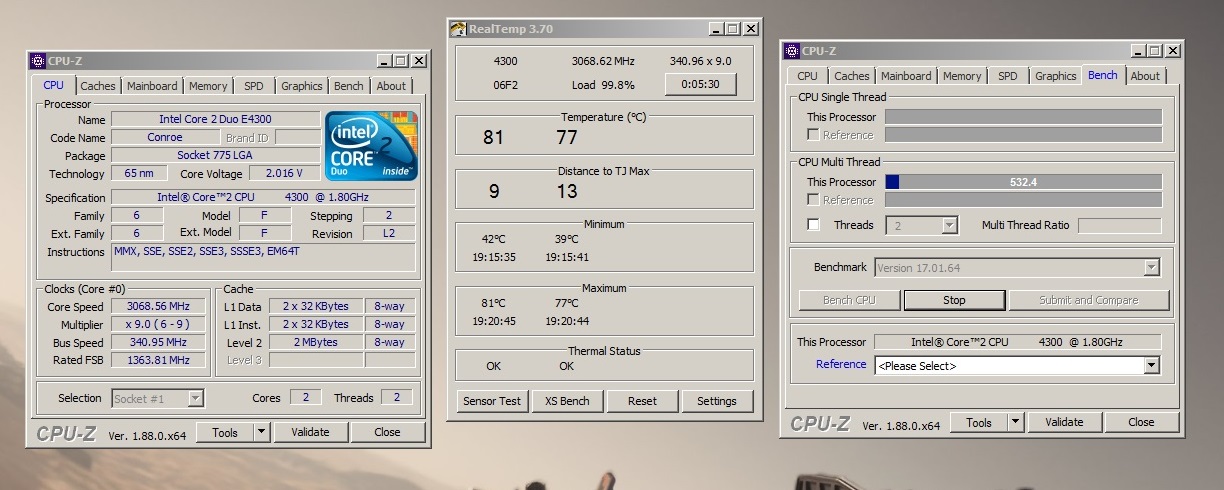The image size is (1224, 490).
Task: Toggle CPU Multi Thread Reference checkbox
Action: pyautogui.click(x=813, y=200)
